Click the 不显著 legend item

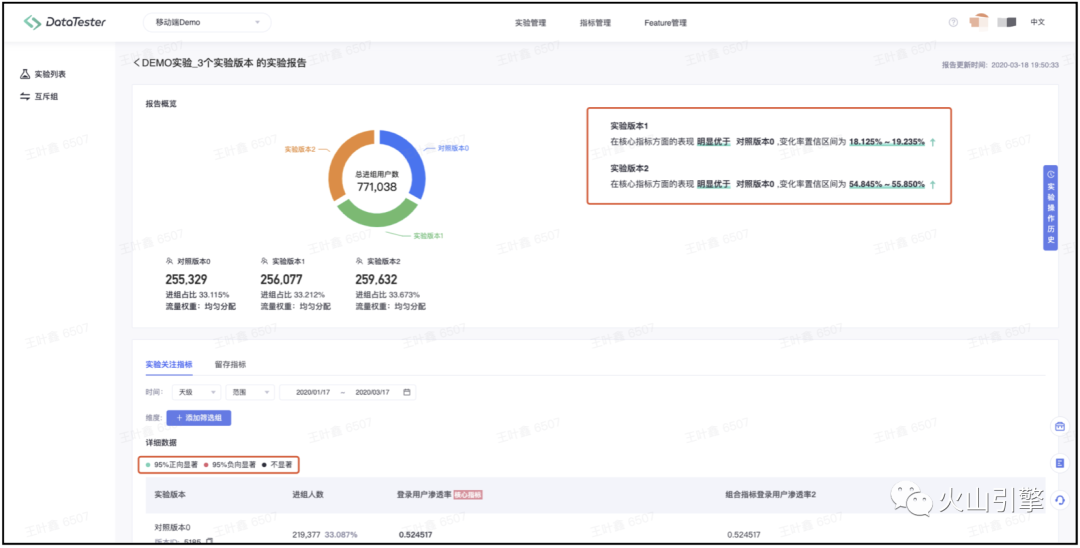click(x=277, y=465)
